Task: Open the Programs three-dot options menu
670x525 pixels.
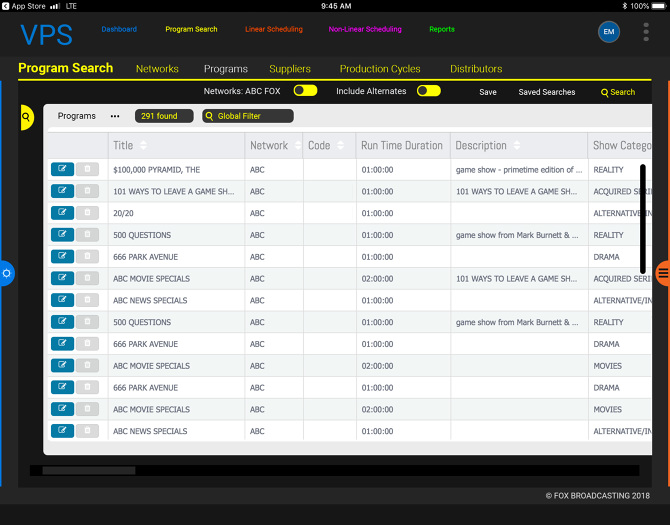Action: [115, 116]
